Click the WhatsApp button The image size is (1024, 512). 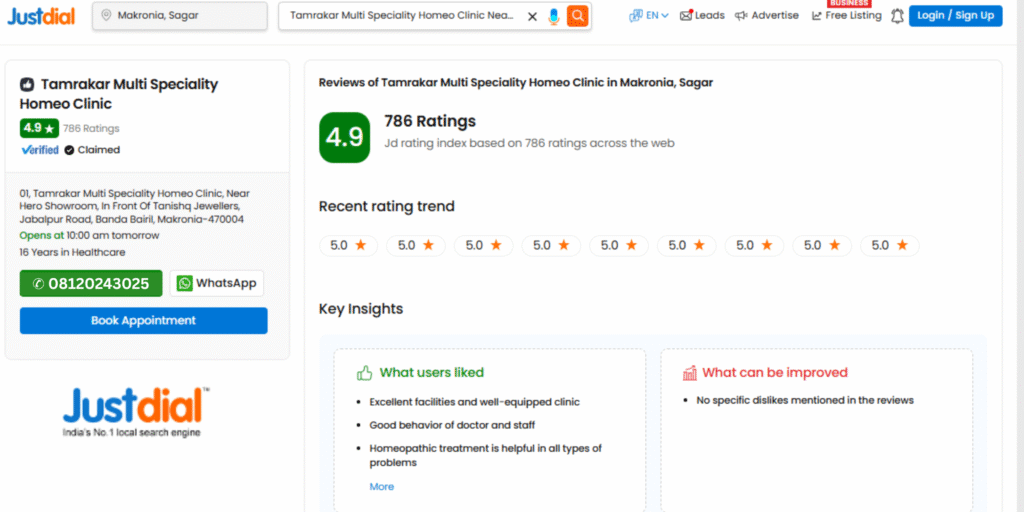pos(217,283)
